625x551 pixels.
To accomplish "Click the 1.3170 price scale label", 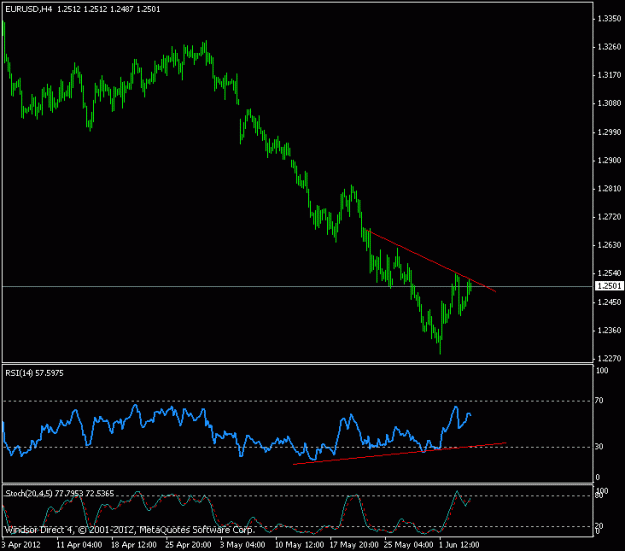I will (x=609, y=75).
